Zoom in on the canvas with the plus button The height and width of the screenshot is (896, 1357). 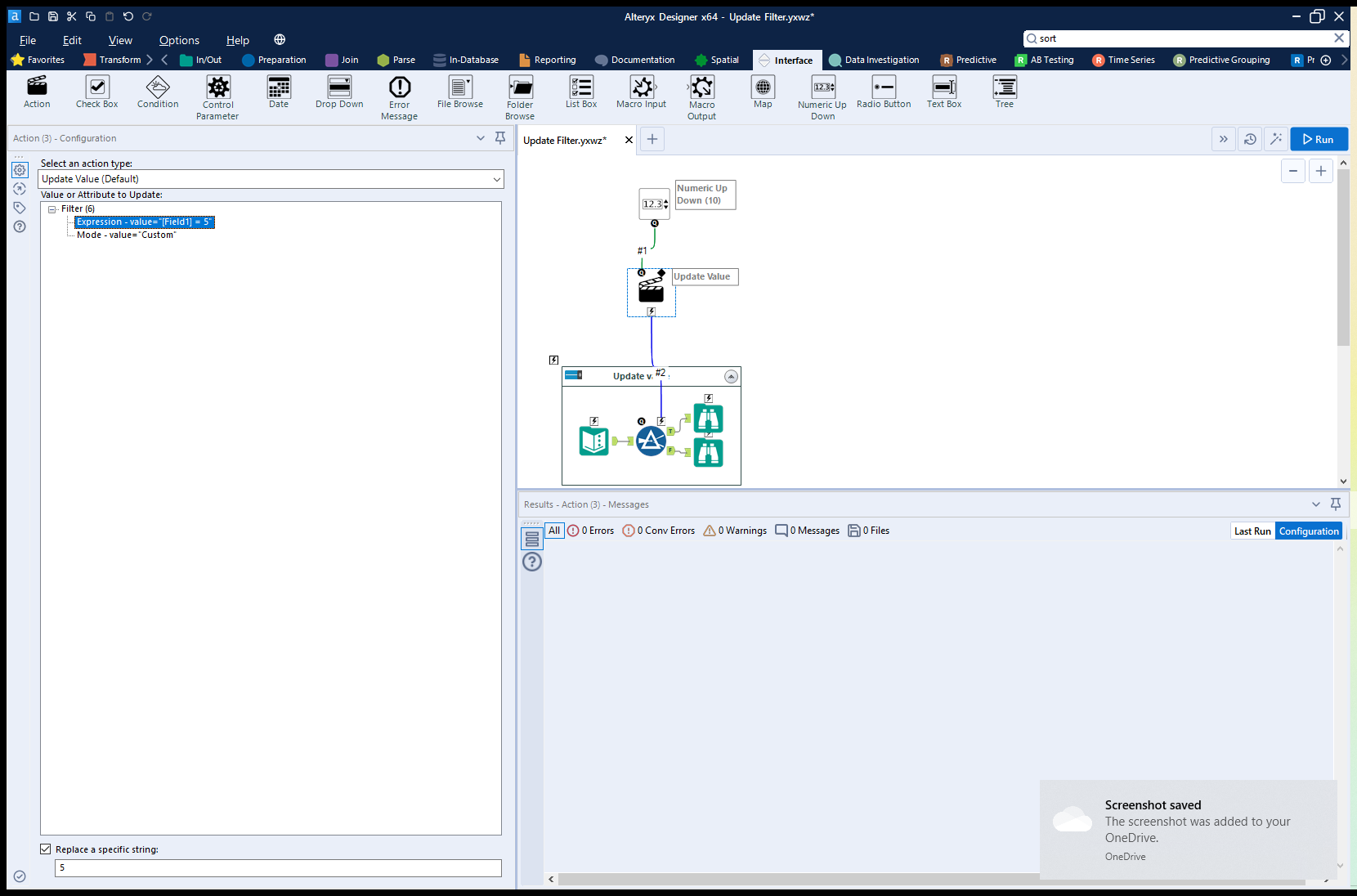tap(1320, 171)
